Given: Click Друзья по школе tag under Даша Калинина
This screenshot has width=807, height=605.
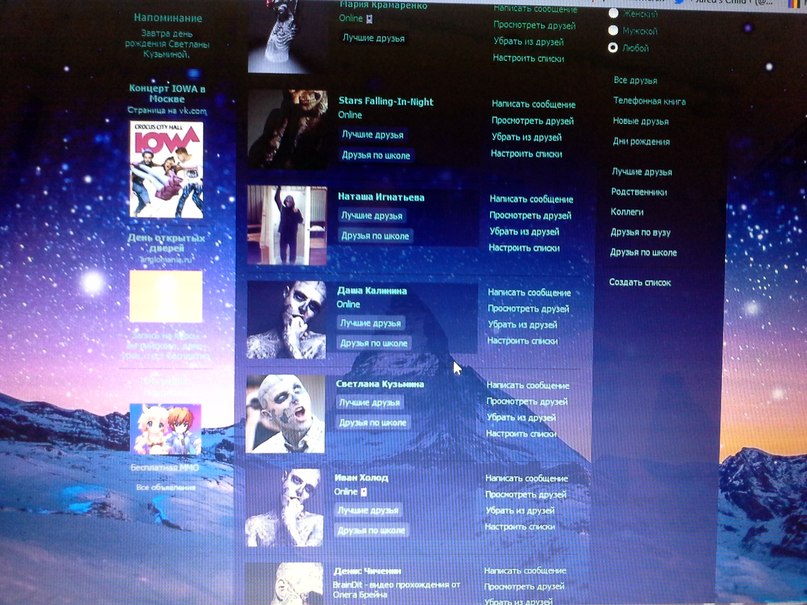Looking at the screenshot, I should pos(374,343).
